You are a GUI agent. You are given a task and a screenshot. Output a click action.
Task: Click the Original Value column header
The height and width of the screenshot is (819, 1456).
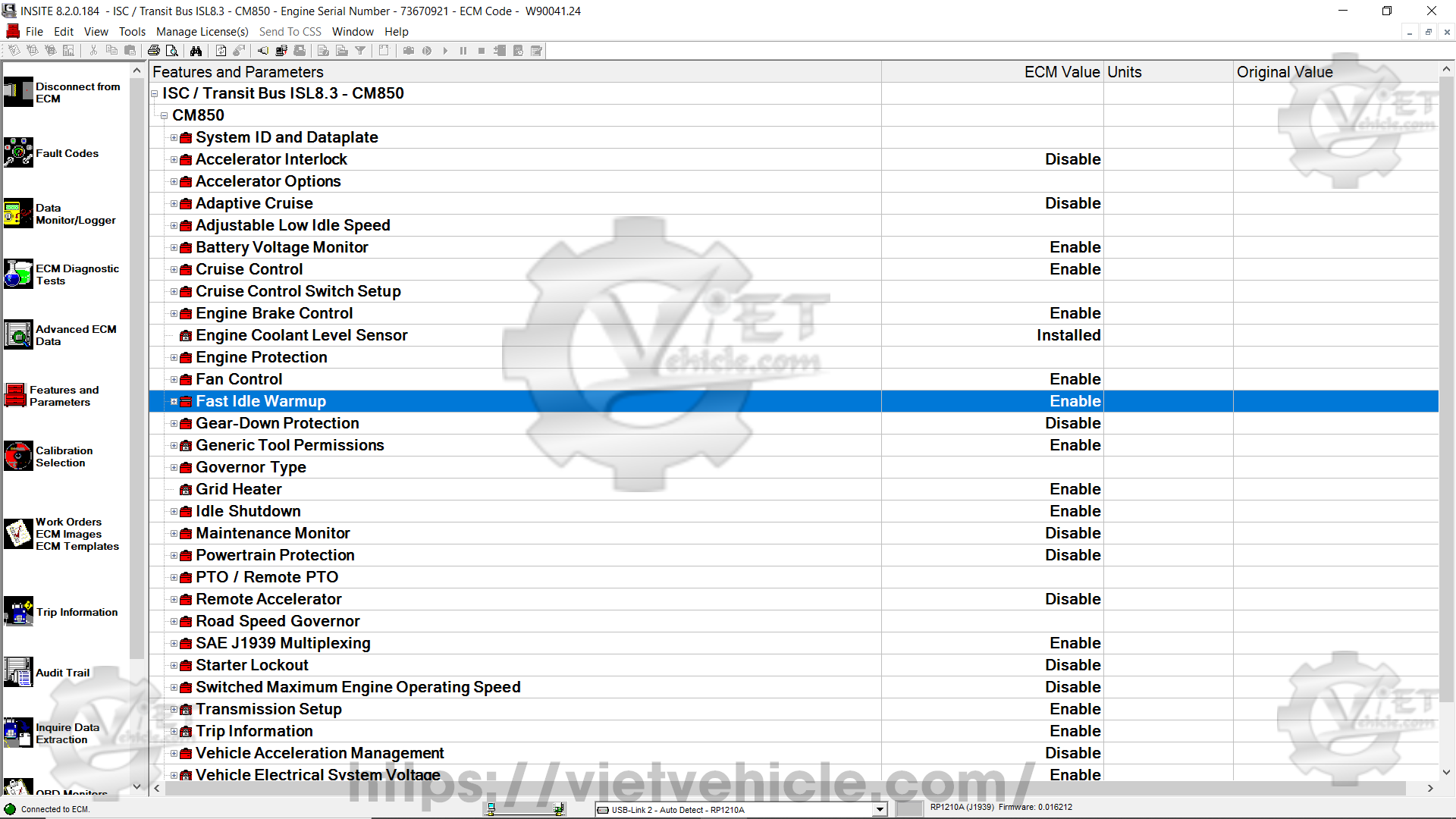click(x=1284, y=72)
